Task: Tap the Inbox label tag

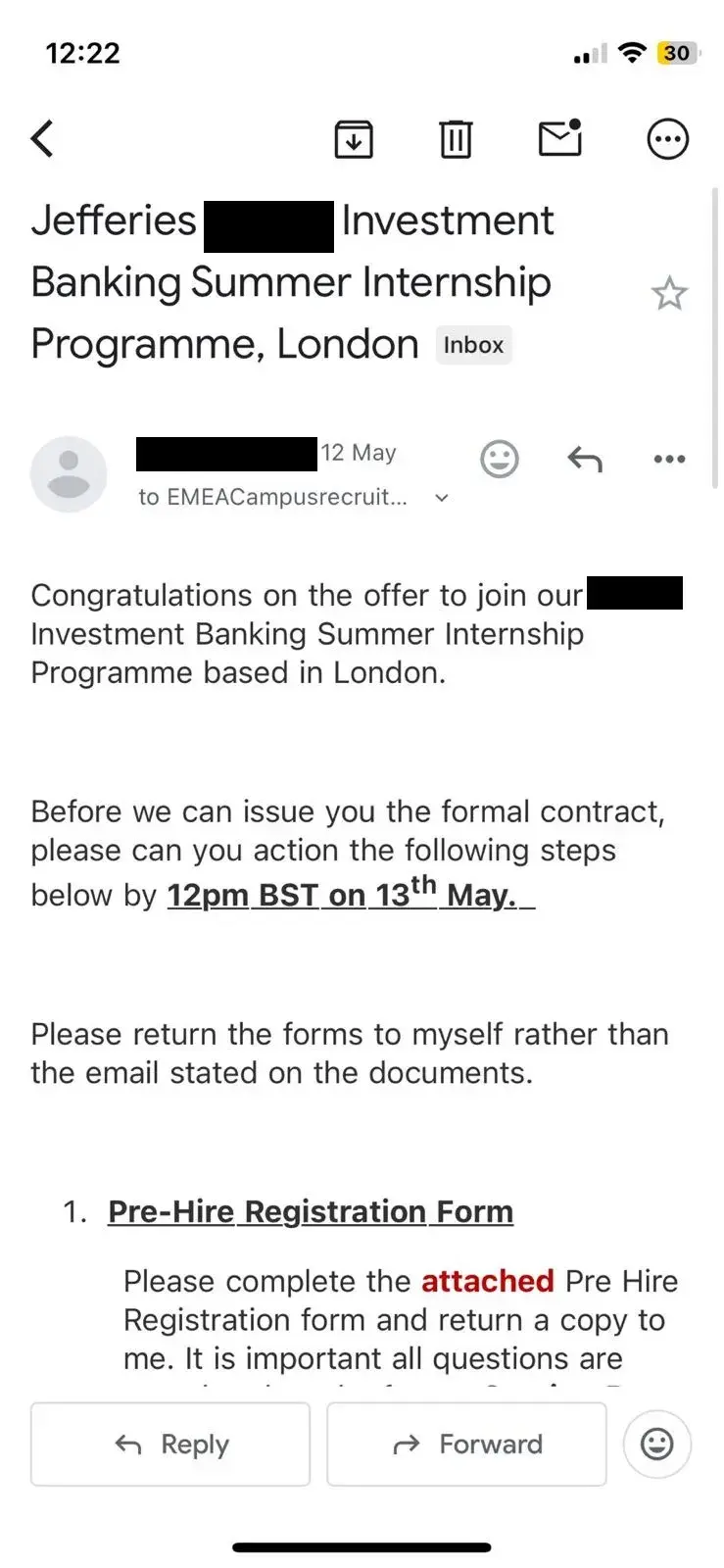Action: click(473, 345)
